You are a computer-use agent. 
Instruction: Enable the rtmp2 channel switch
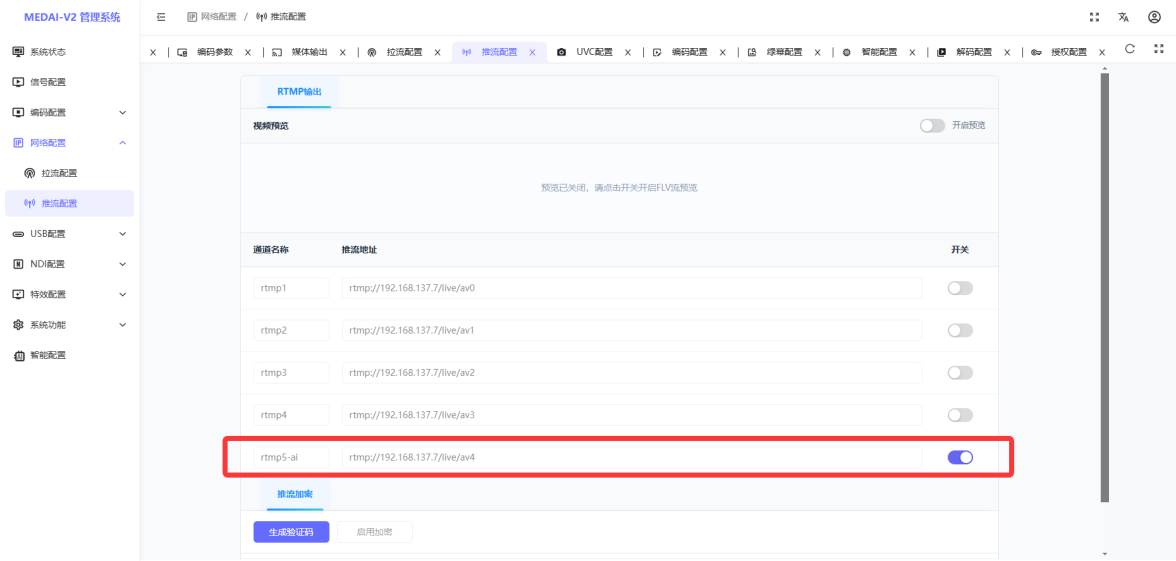tap(960, 331)
